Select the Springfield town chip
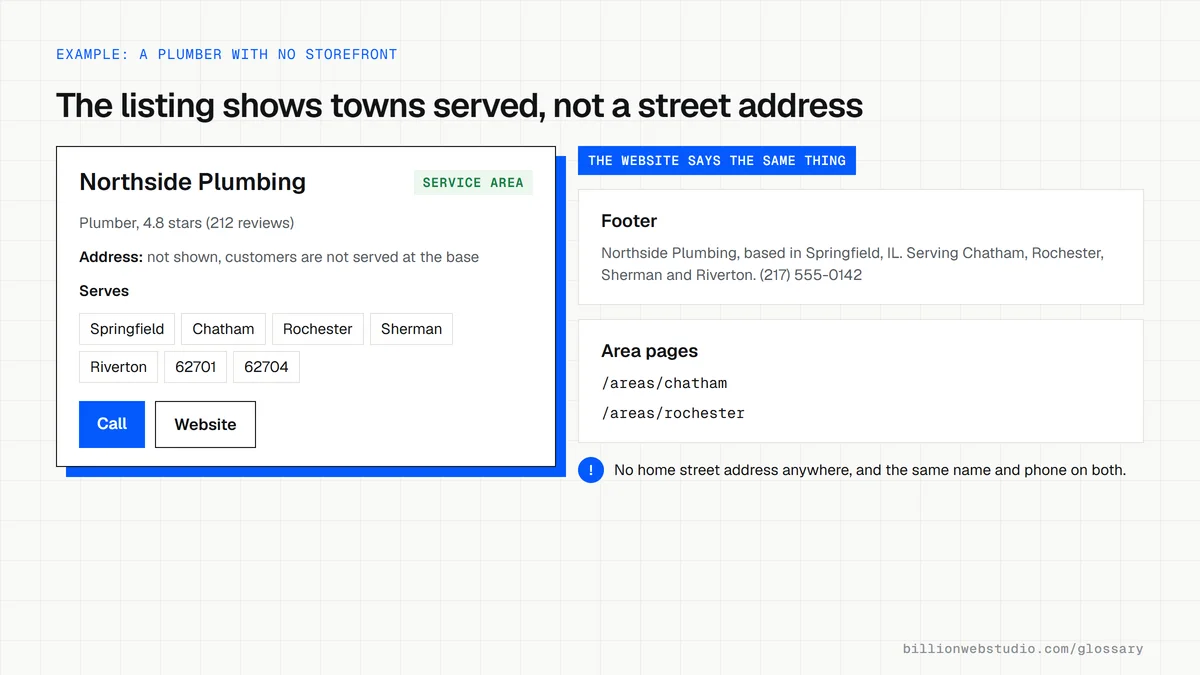The height and width of the screenshot is (675, 1200). click(x=127, y=329)
